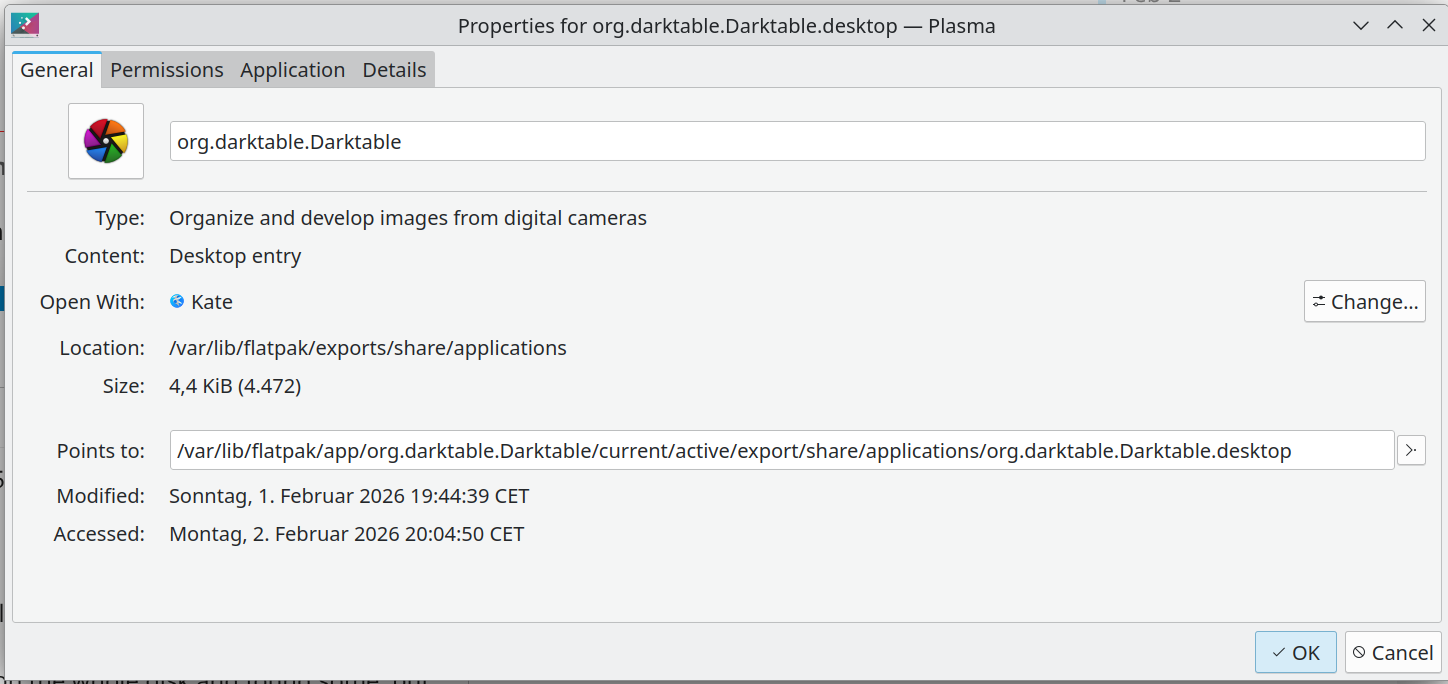Switch to the General tab
1448x684 pixels.
tap(57, 70)
